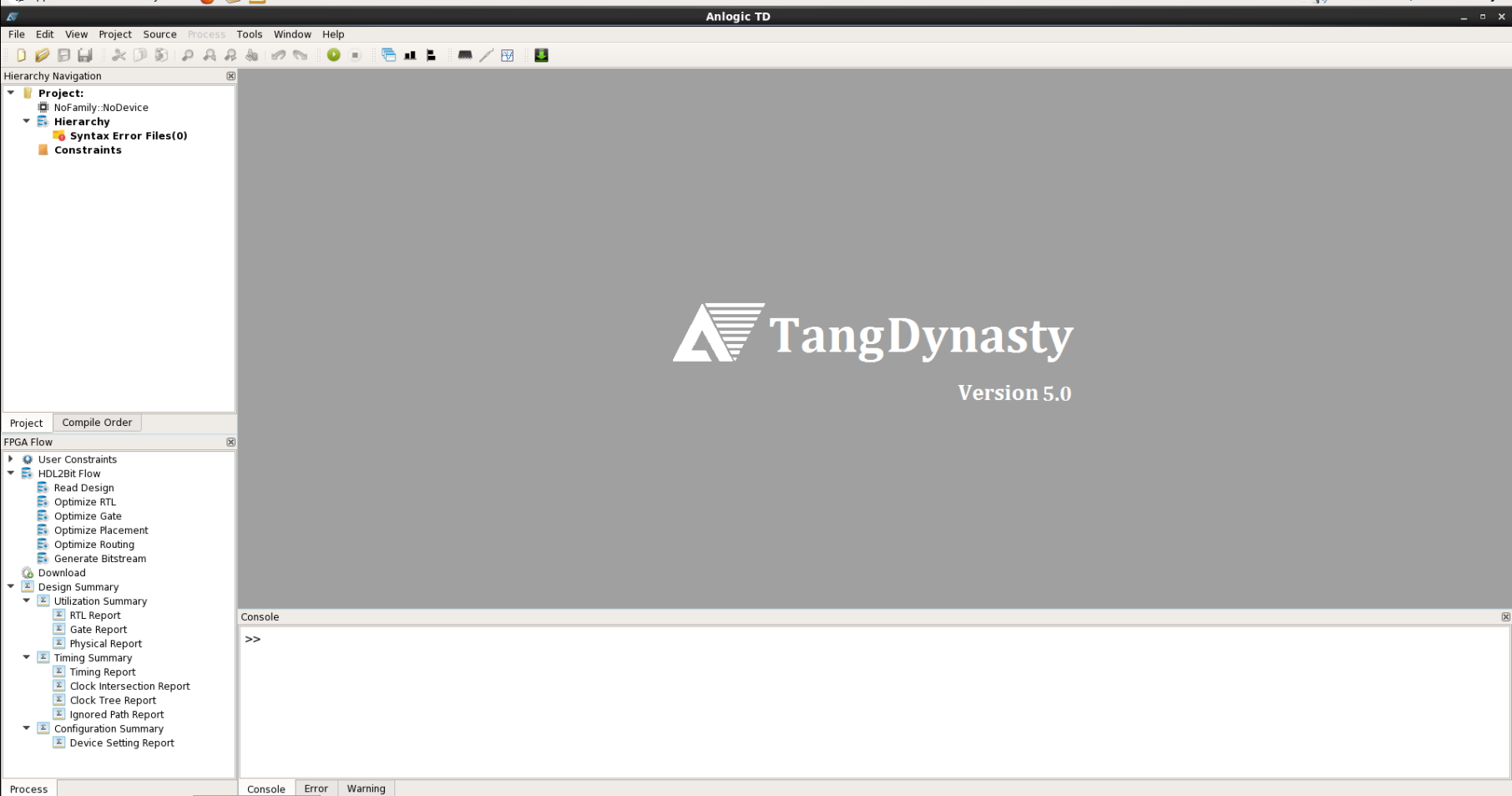Click the green download arrow toolbar icon

pos(541,55)
